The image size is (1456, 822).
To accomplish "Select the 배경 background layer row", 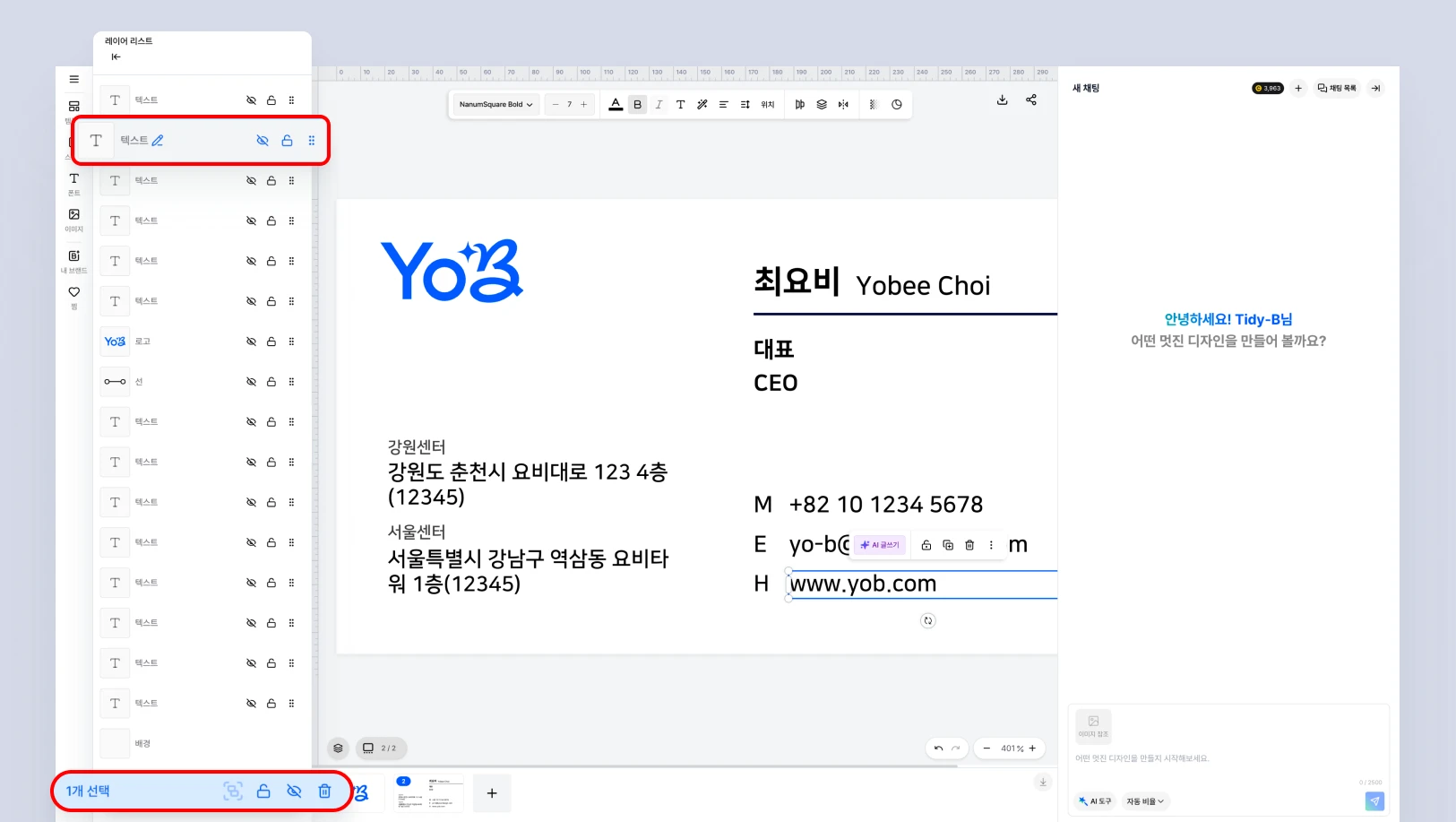I will tap(202, 743).
